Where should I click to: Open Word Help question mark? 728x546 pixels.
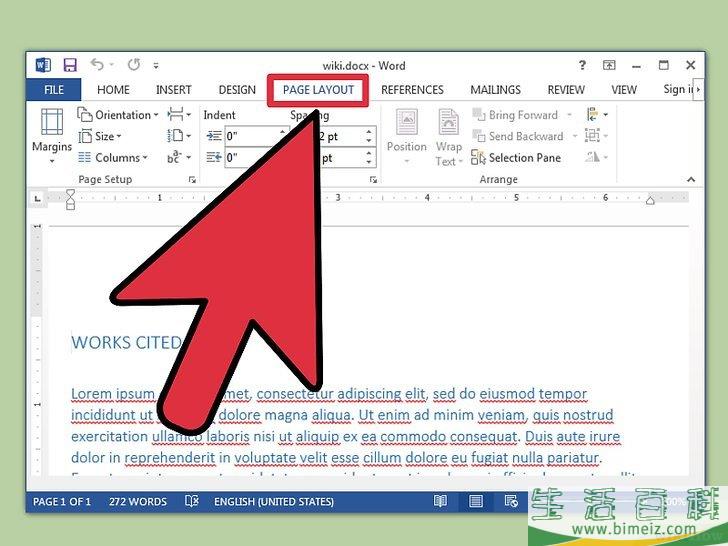582,65
